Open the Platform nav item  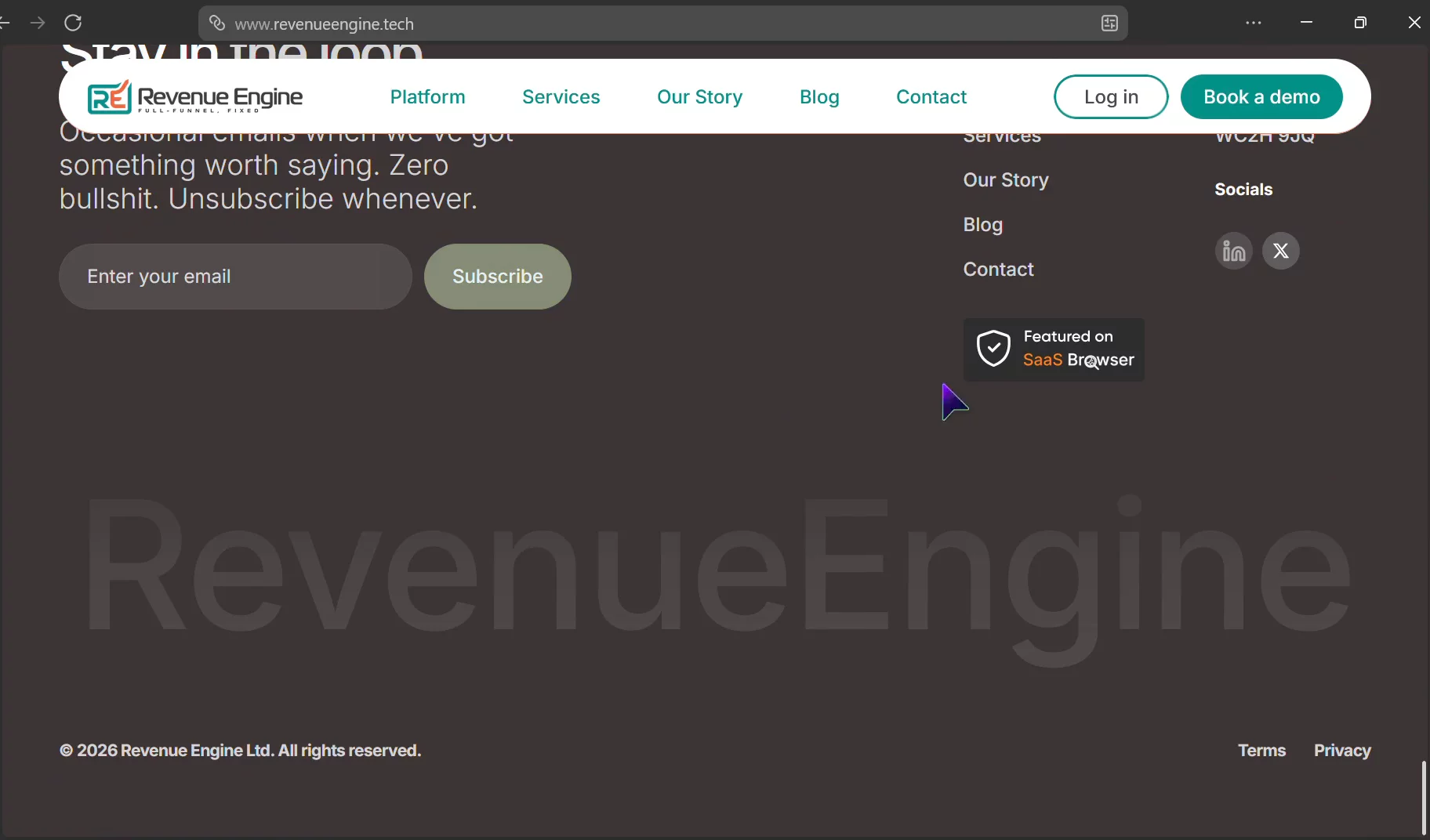[x=427, y=97]
